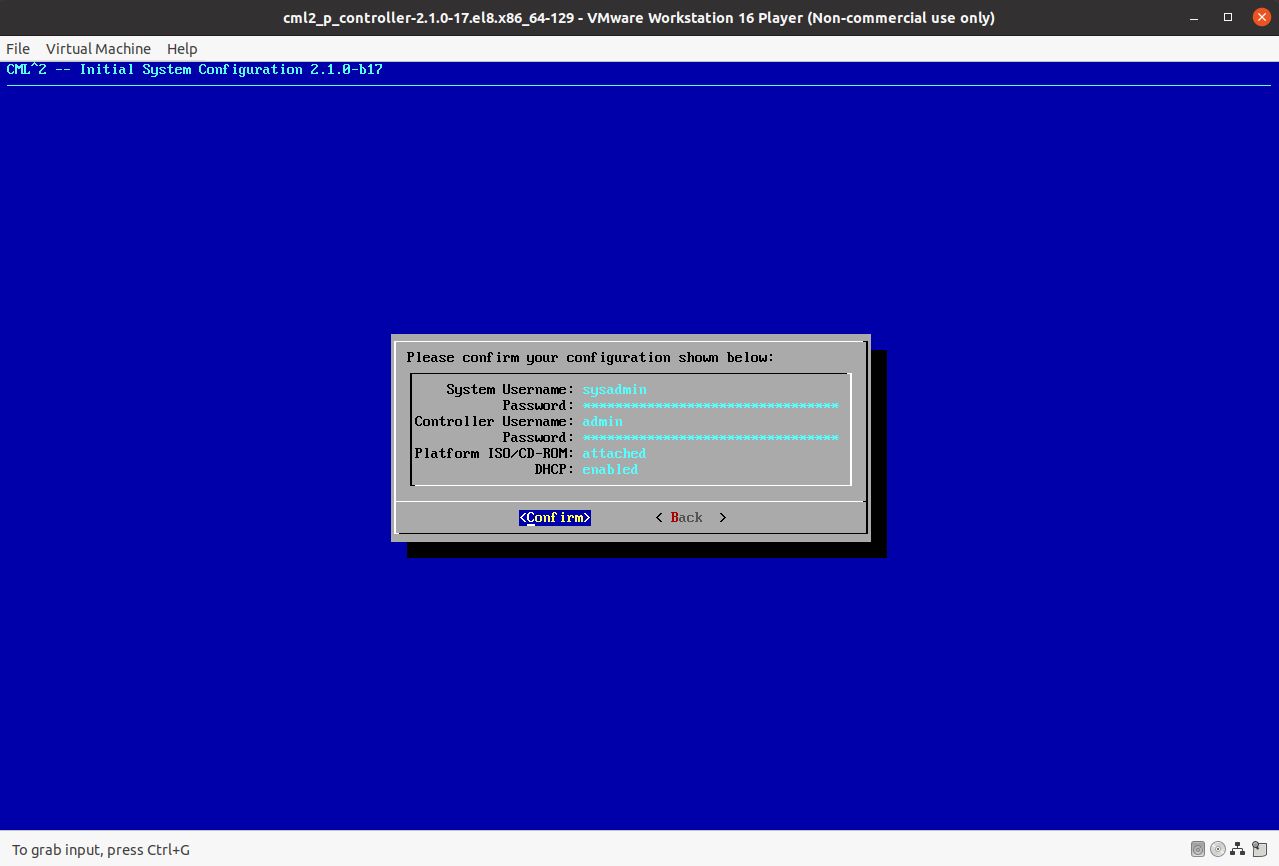
Task: Select the Confirm button
Action: coord(554,517)
